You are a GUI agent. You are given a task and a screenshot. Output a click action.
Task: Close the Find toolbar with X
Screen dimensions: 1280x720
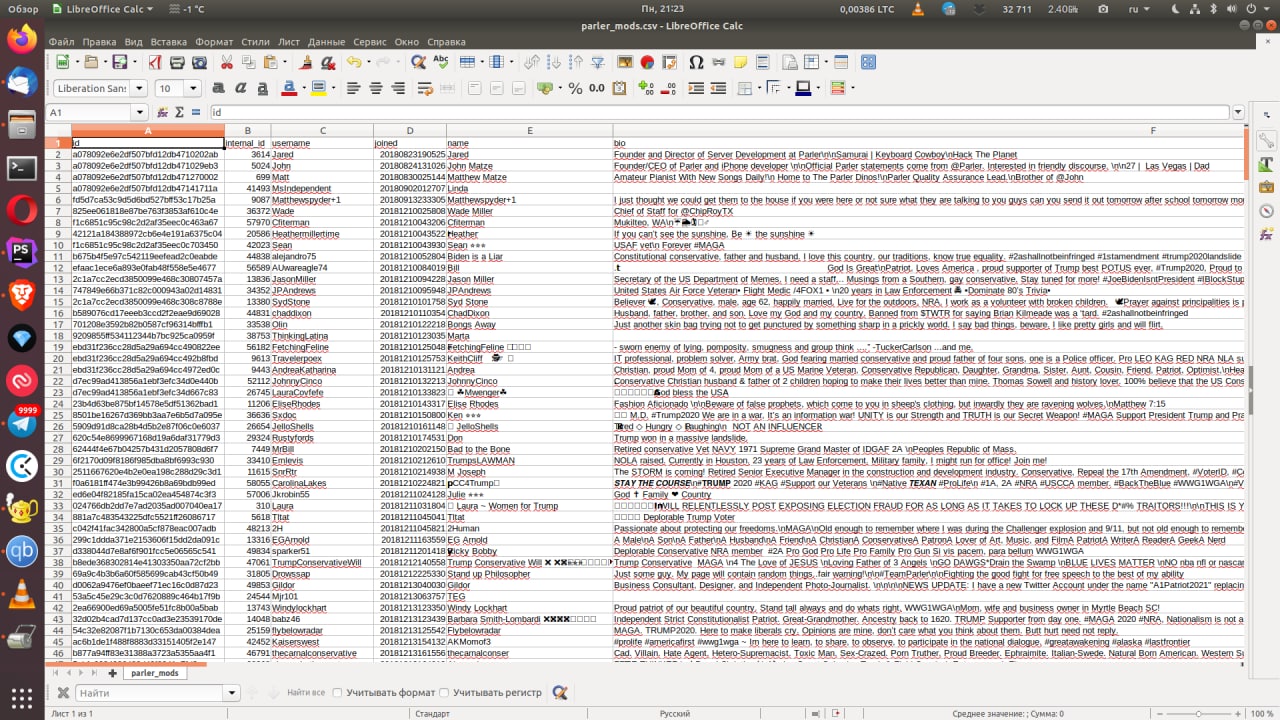(x=62, y=692)
